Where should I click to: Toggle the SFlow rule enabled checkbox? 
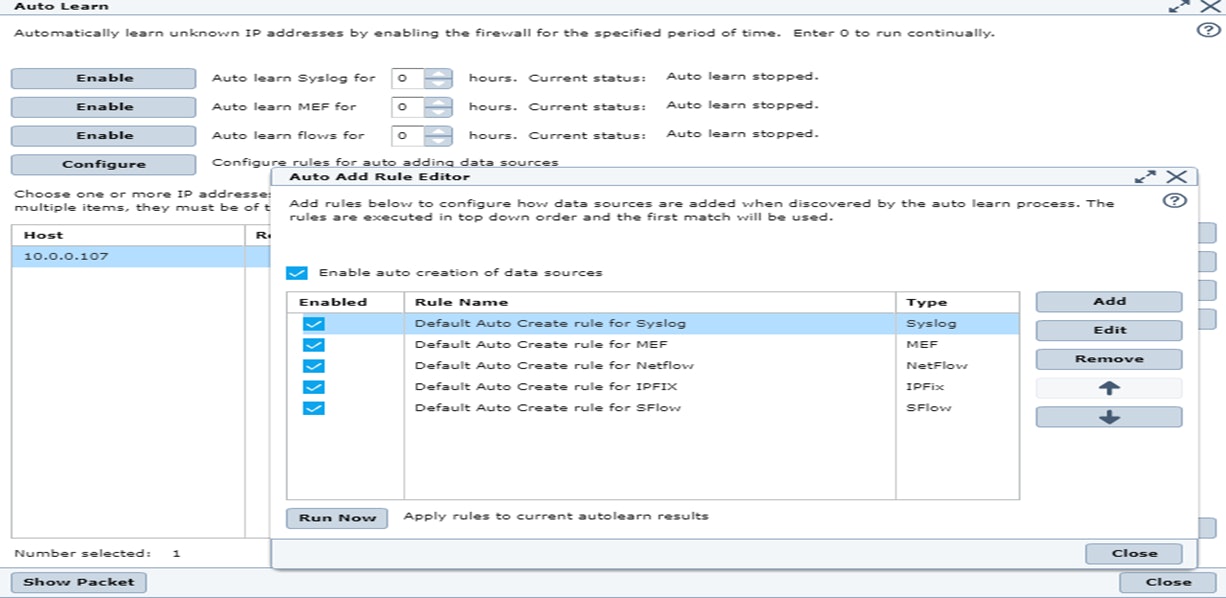pos(314,408)
